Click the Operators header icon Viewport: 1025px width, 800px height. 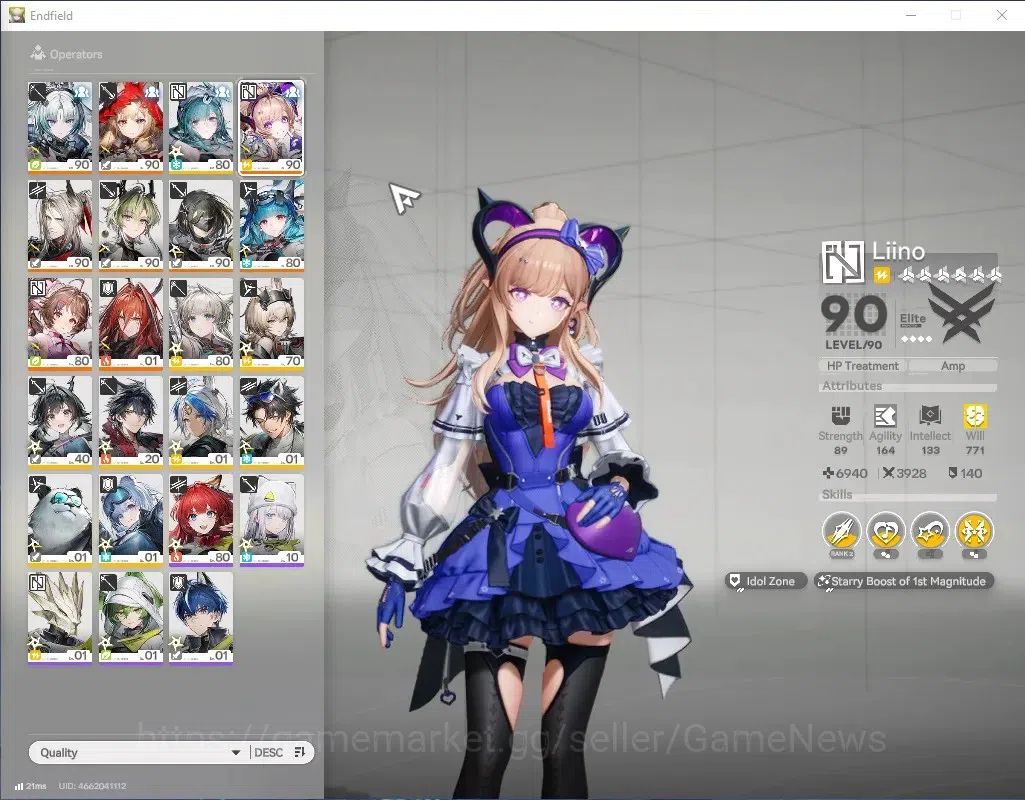tap(37, 53)
